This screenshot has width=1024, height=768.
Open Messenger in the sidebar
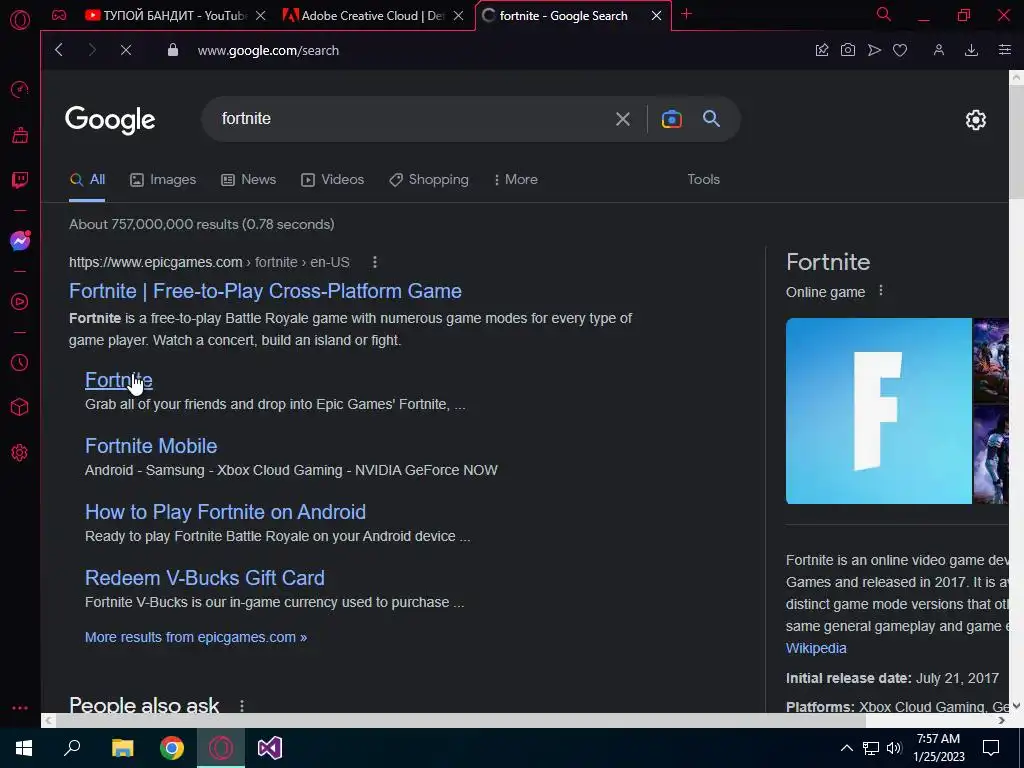coord(20,241)
